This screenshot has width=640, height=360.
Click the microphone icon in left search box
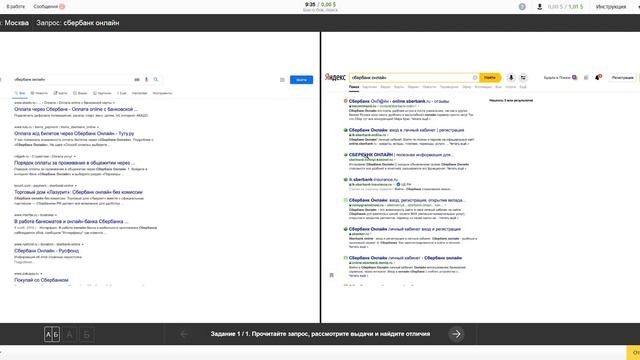click(146, 80)
